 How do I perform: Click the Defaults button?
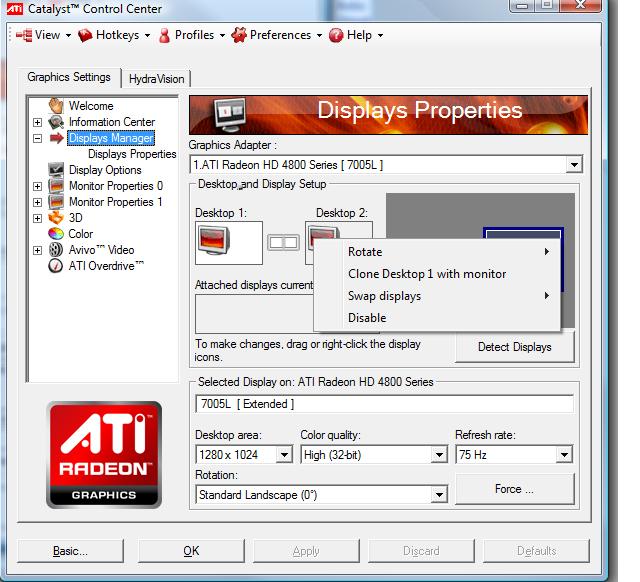tap(536, 551)
